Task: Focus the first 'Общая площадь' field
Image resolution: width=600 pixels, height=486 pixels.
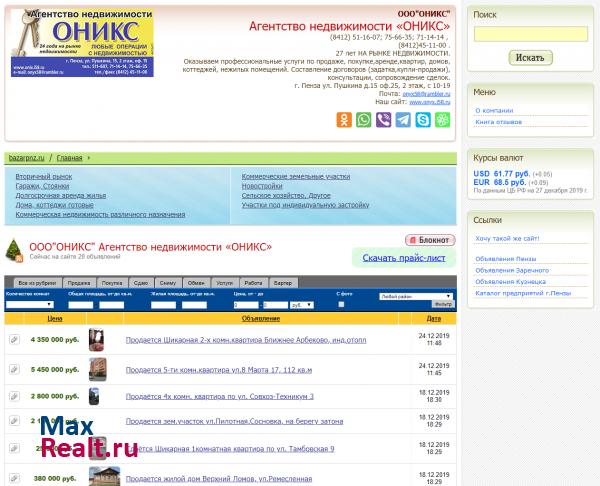Action: click(80, 305)
